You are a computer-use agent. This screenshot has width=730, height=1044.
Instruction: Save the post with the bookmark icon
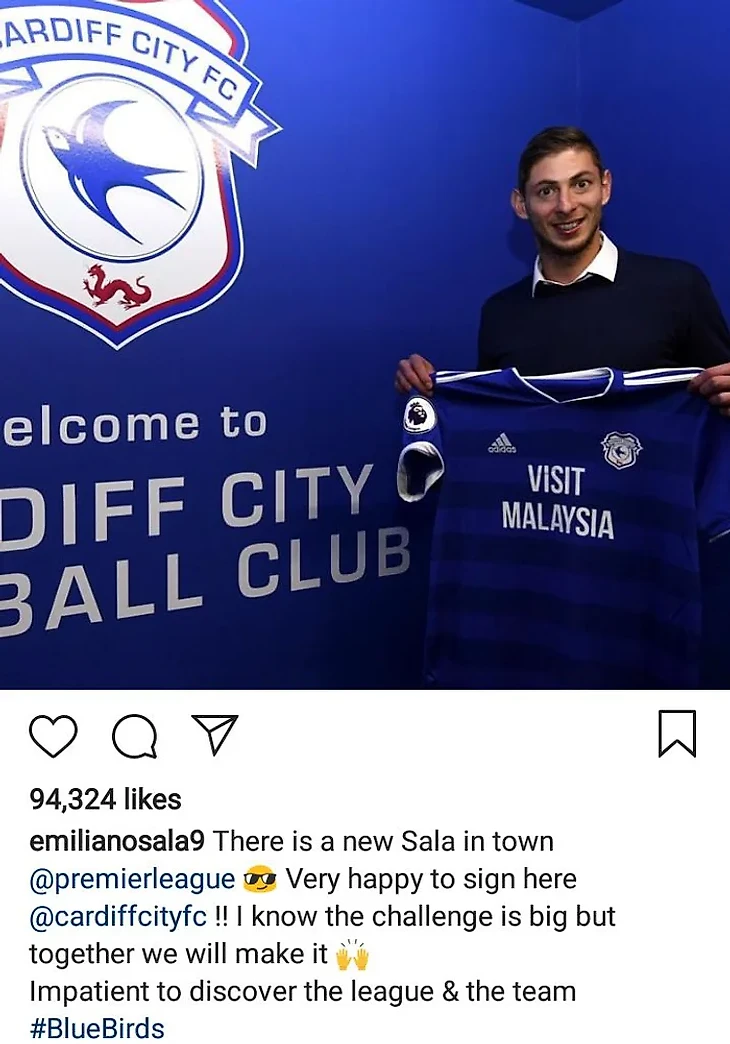677,734
